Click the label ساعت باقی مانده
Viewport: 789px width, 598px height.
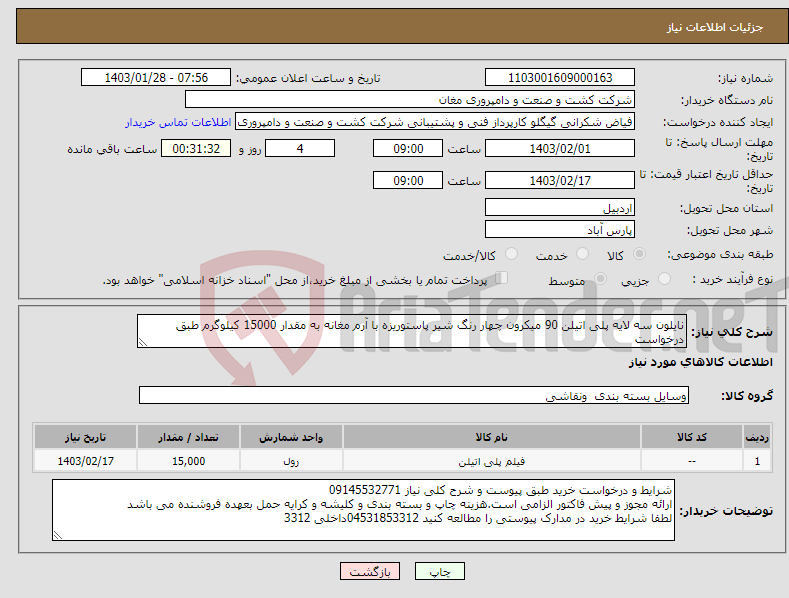pos(112,150)
